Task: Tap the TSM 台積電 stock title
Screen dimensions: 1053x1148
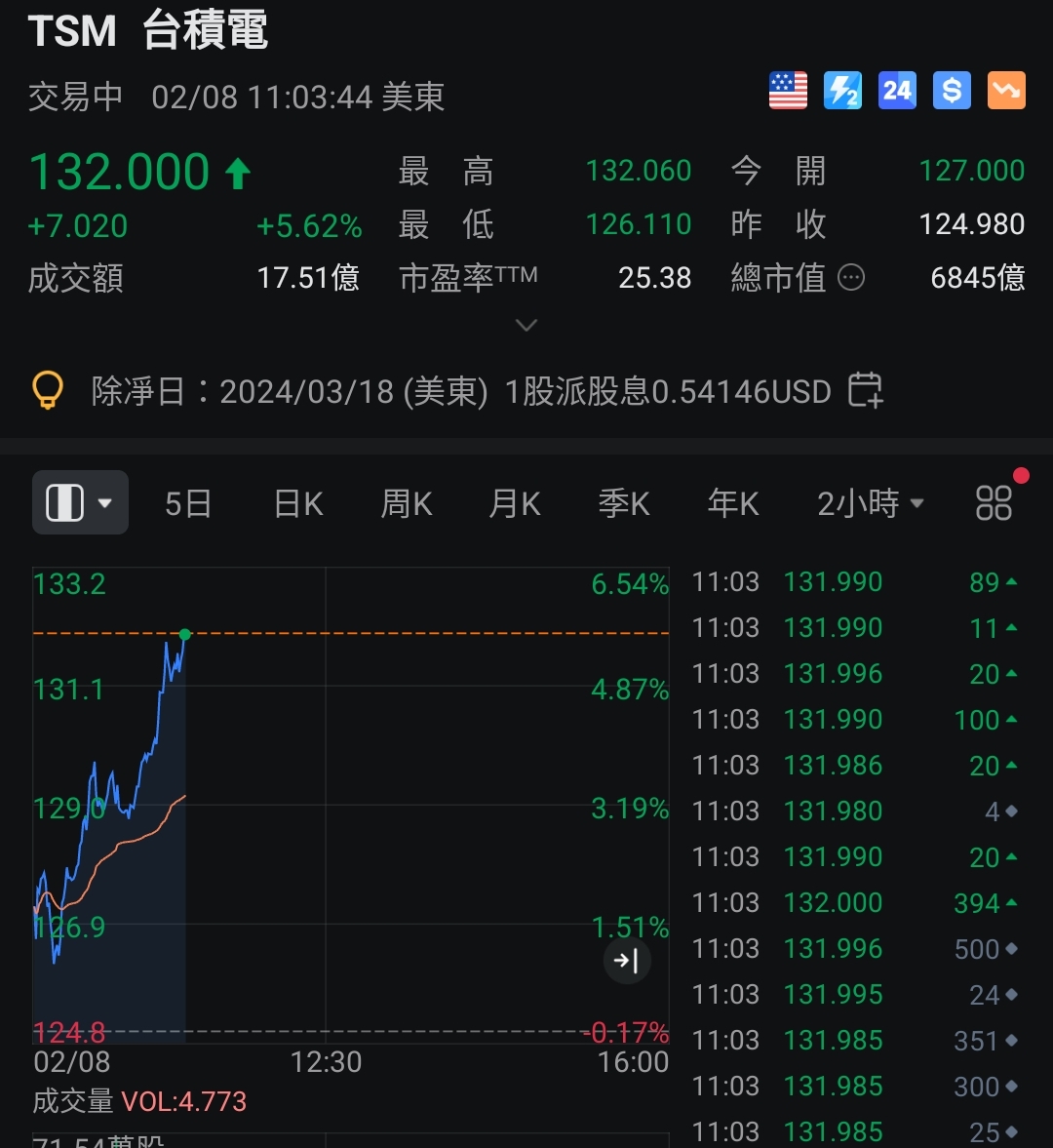Action: (148, 31)
